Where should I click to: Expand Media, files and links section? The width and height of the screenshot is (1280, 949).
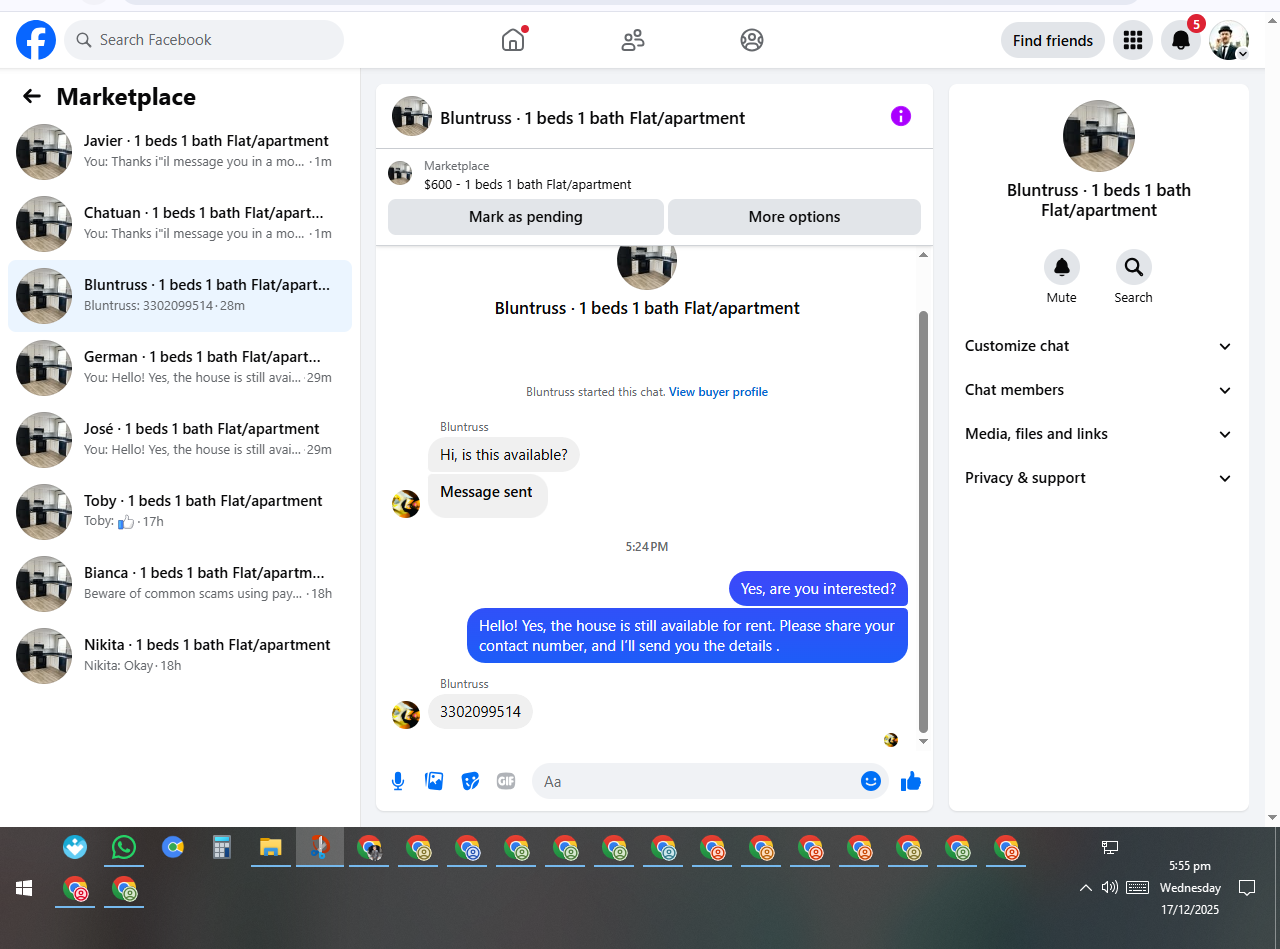(x=1099, y=434)
